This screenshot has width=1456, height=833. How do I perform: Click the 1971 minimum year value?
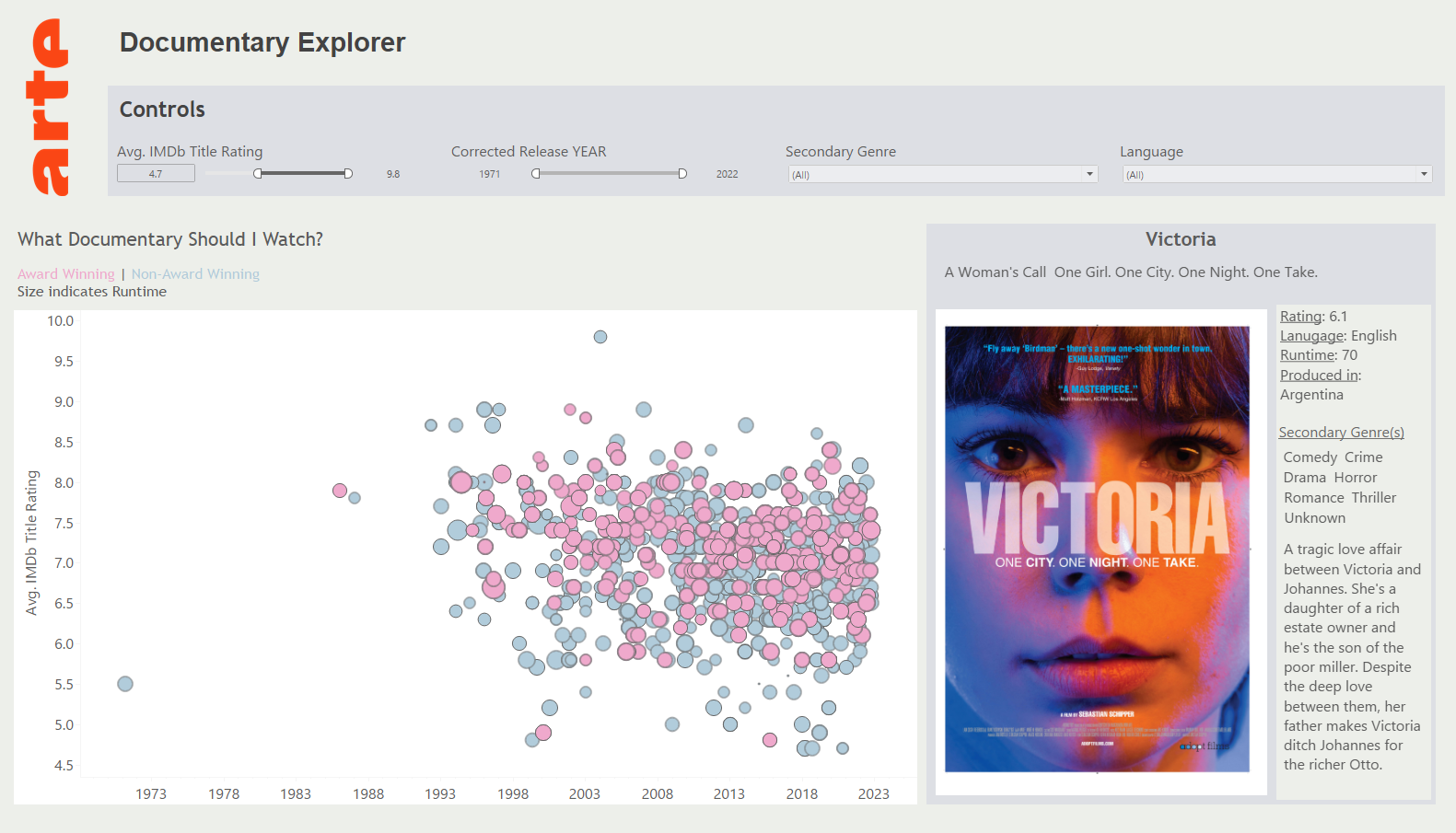click(x=490, y=174)
